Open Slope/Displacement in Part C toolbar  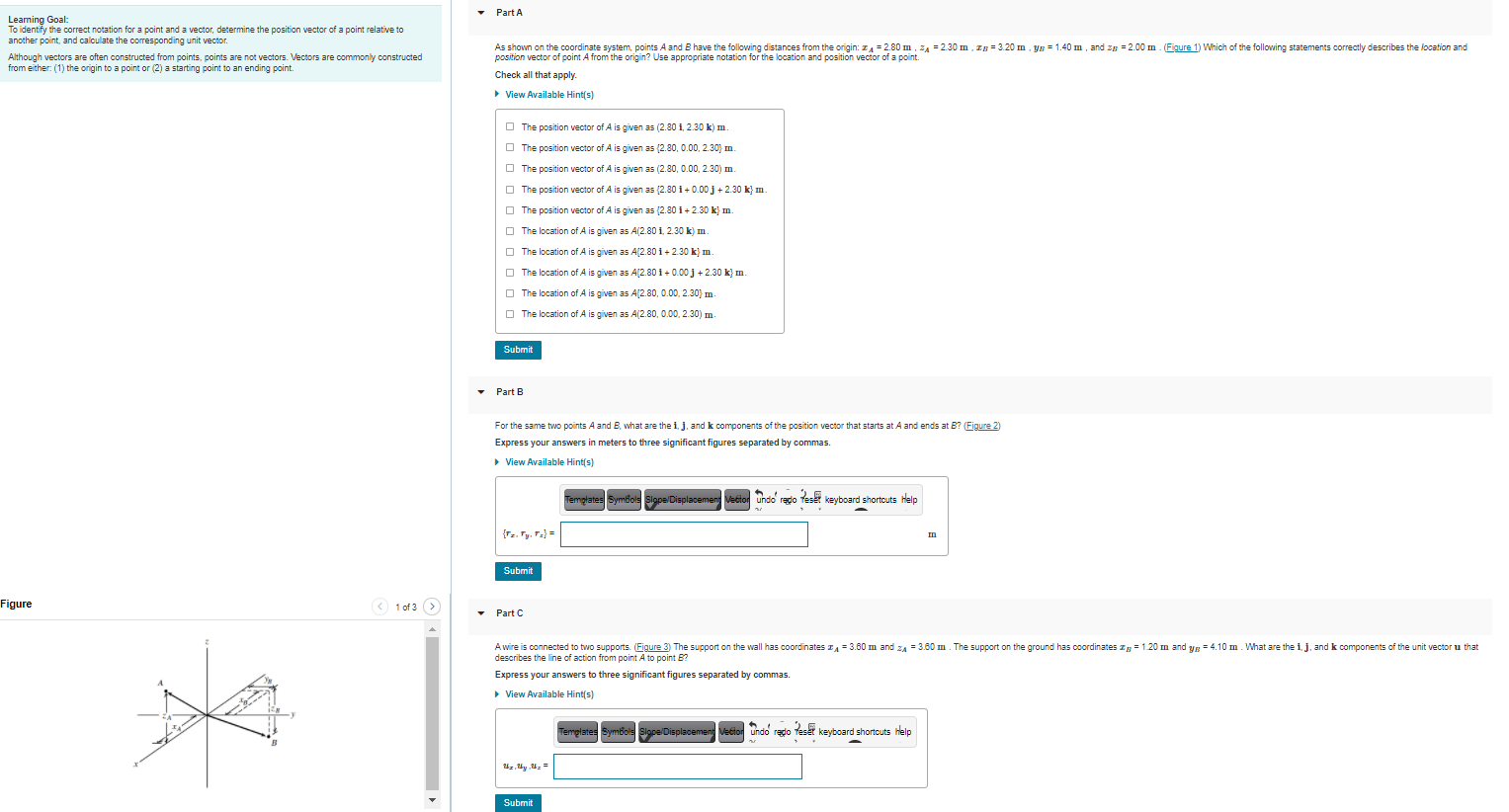pyautogui.click(x=677, y=732)
